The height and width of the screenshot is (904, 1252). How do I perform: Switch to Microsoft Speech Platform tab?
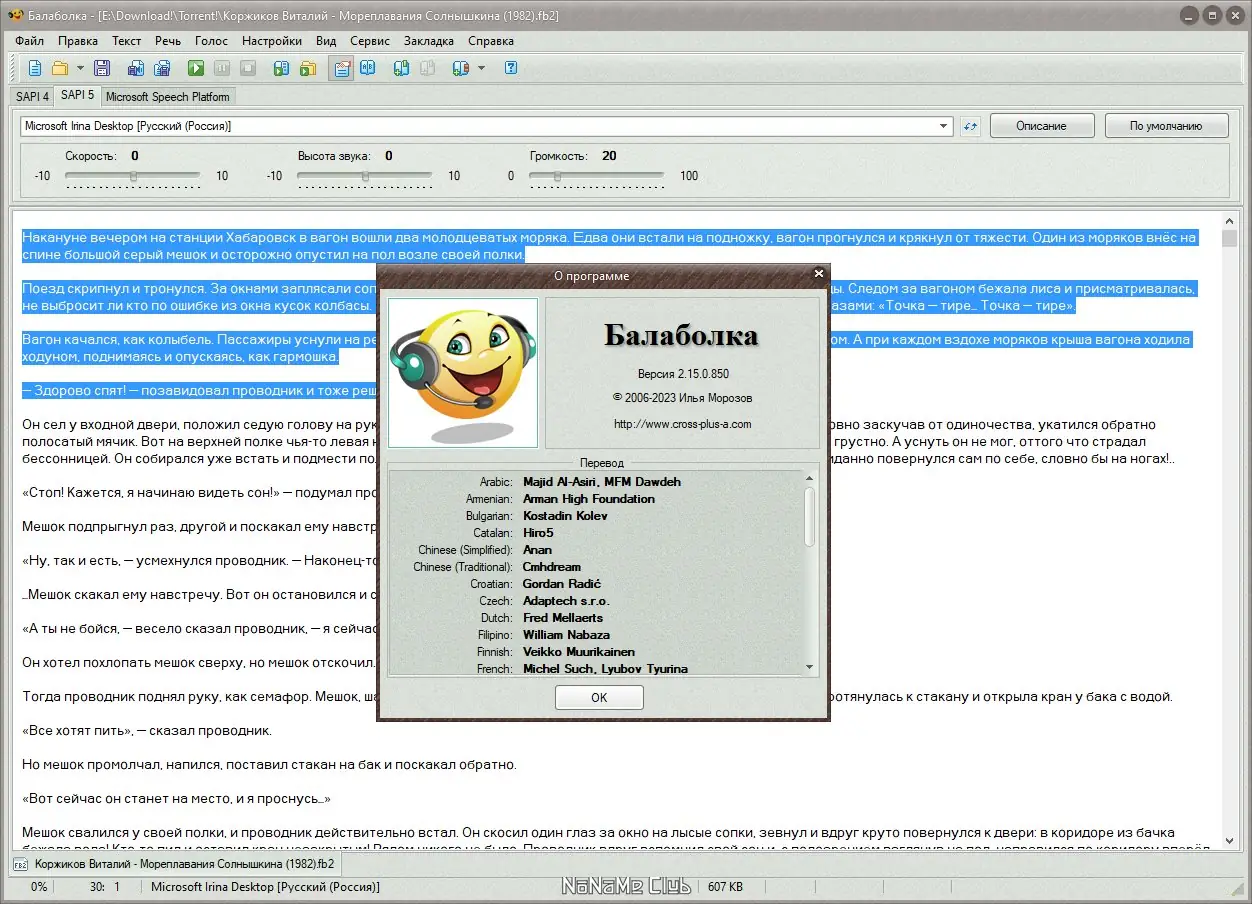pyautogui.click(x=168, y=97)
